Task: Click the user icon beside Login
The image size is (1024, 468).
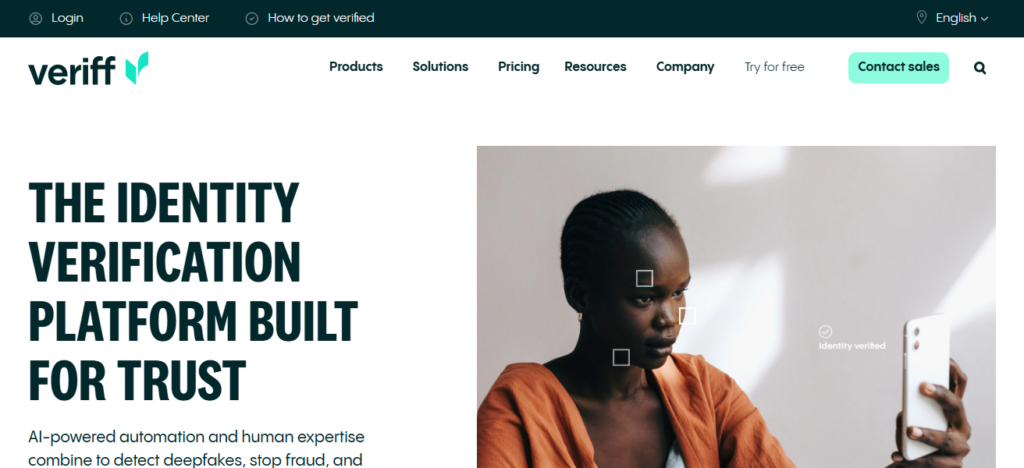Action: [35, 18]
